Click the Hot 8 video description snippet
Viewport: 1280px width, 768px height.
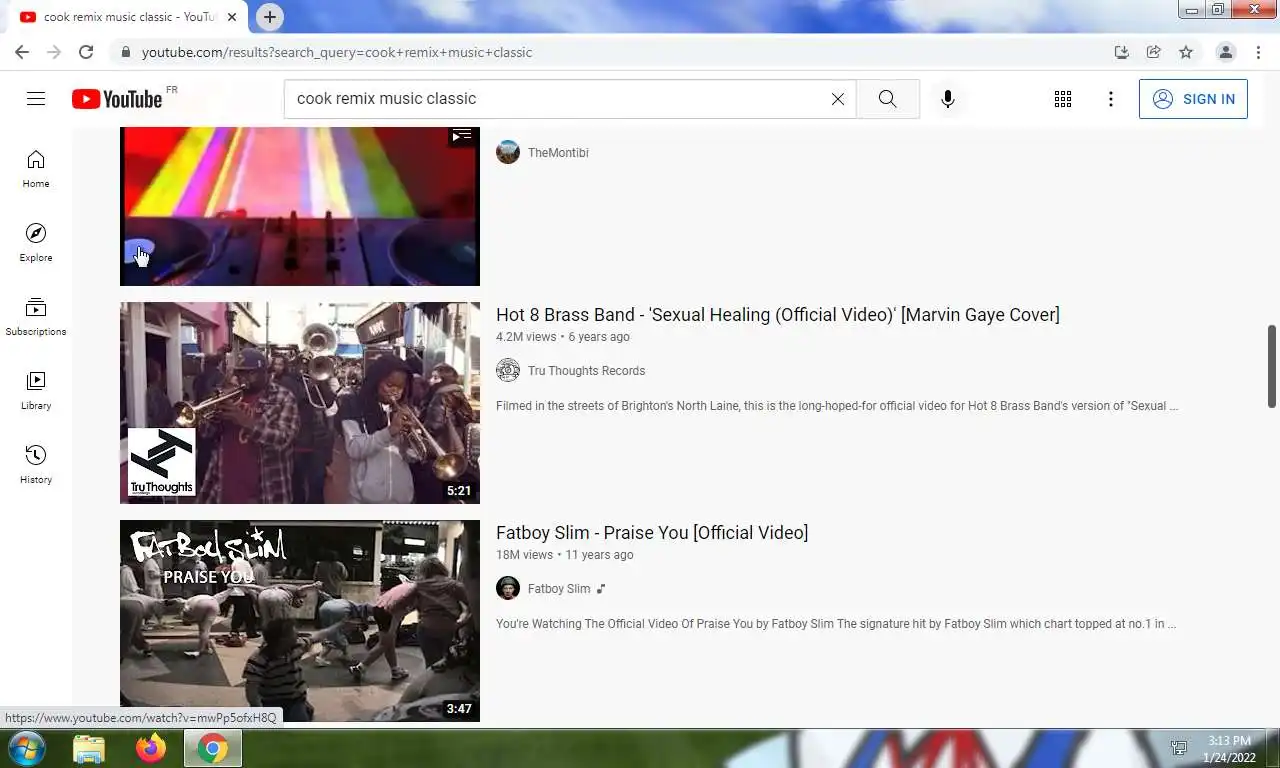(837, 406)
